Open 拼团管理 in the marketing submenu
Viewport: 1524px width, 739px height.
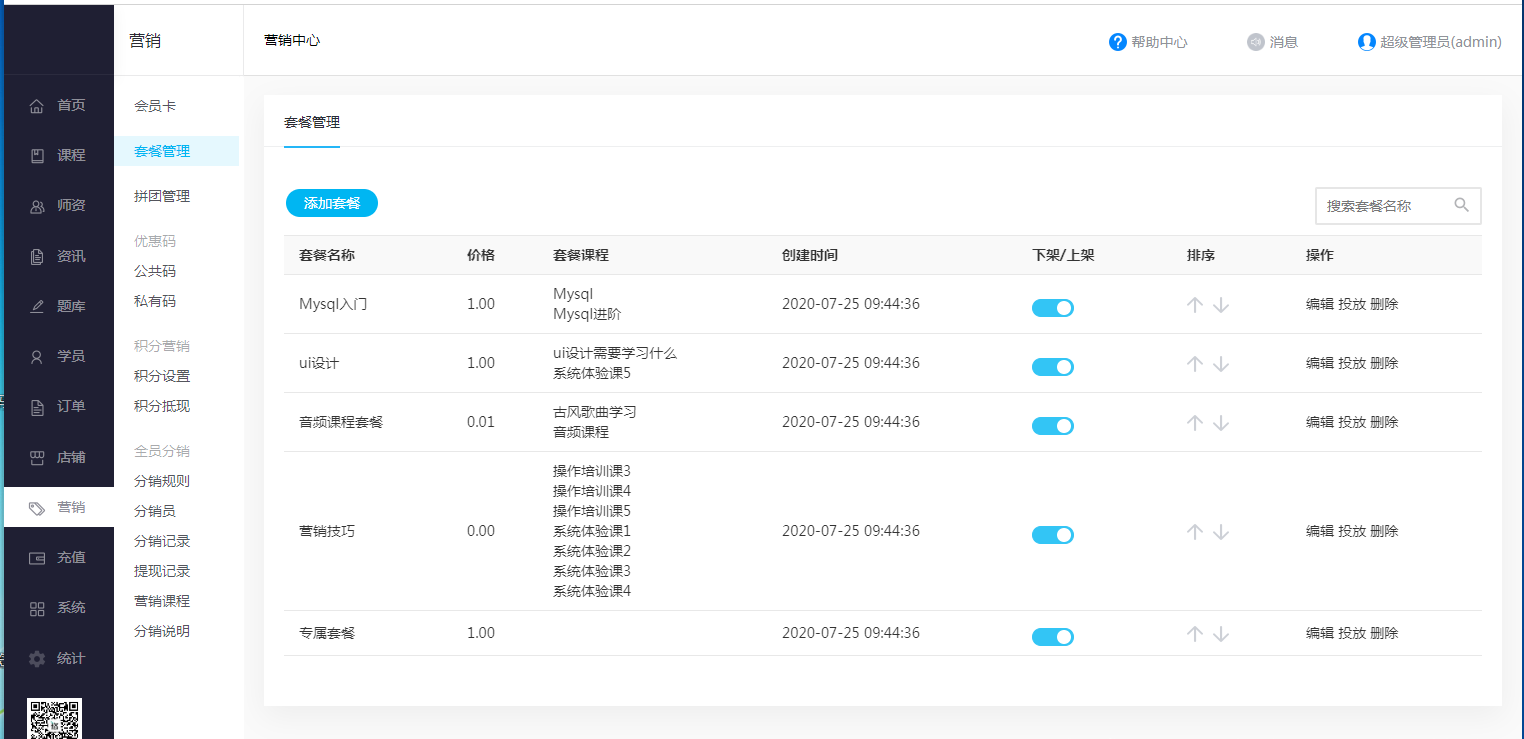(162, 197)
